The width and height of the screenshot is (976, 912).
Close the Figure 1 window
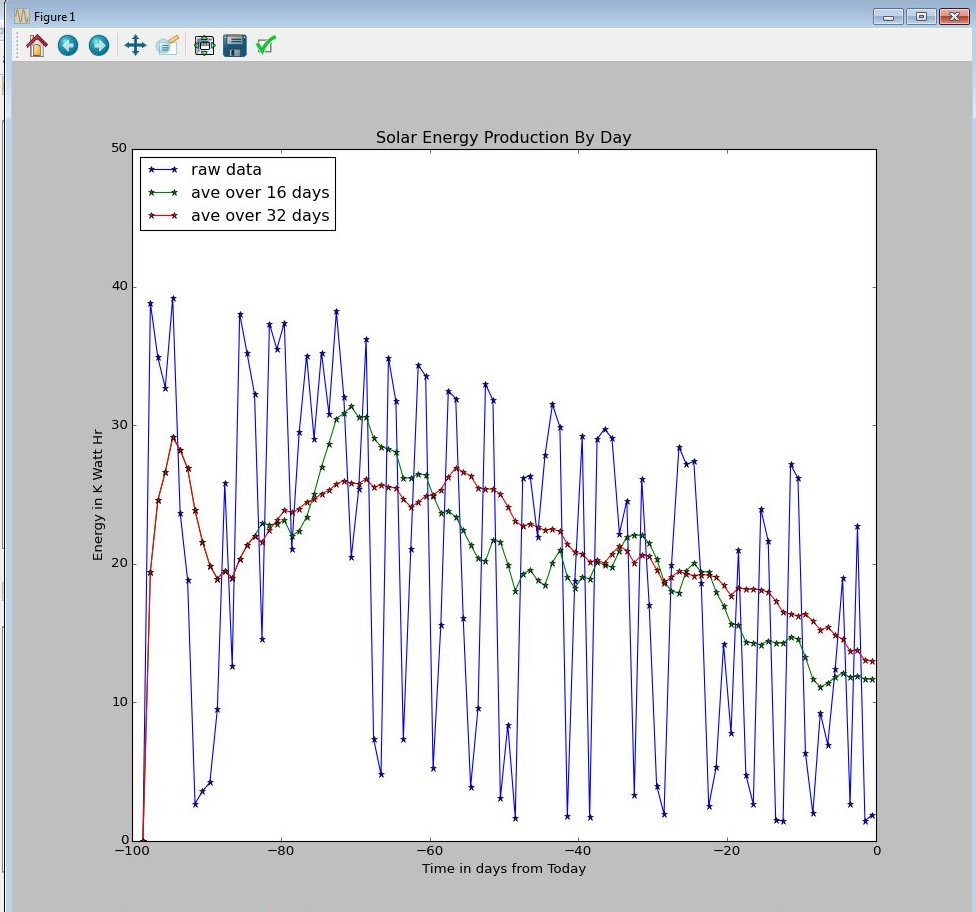(954, 17)
